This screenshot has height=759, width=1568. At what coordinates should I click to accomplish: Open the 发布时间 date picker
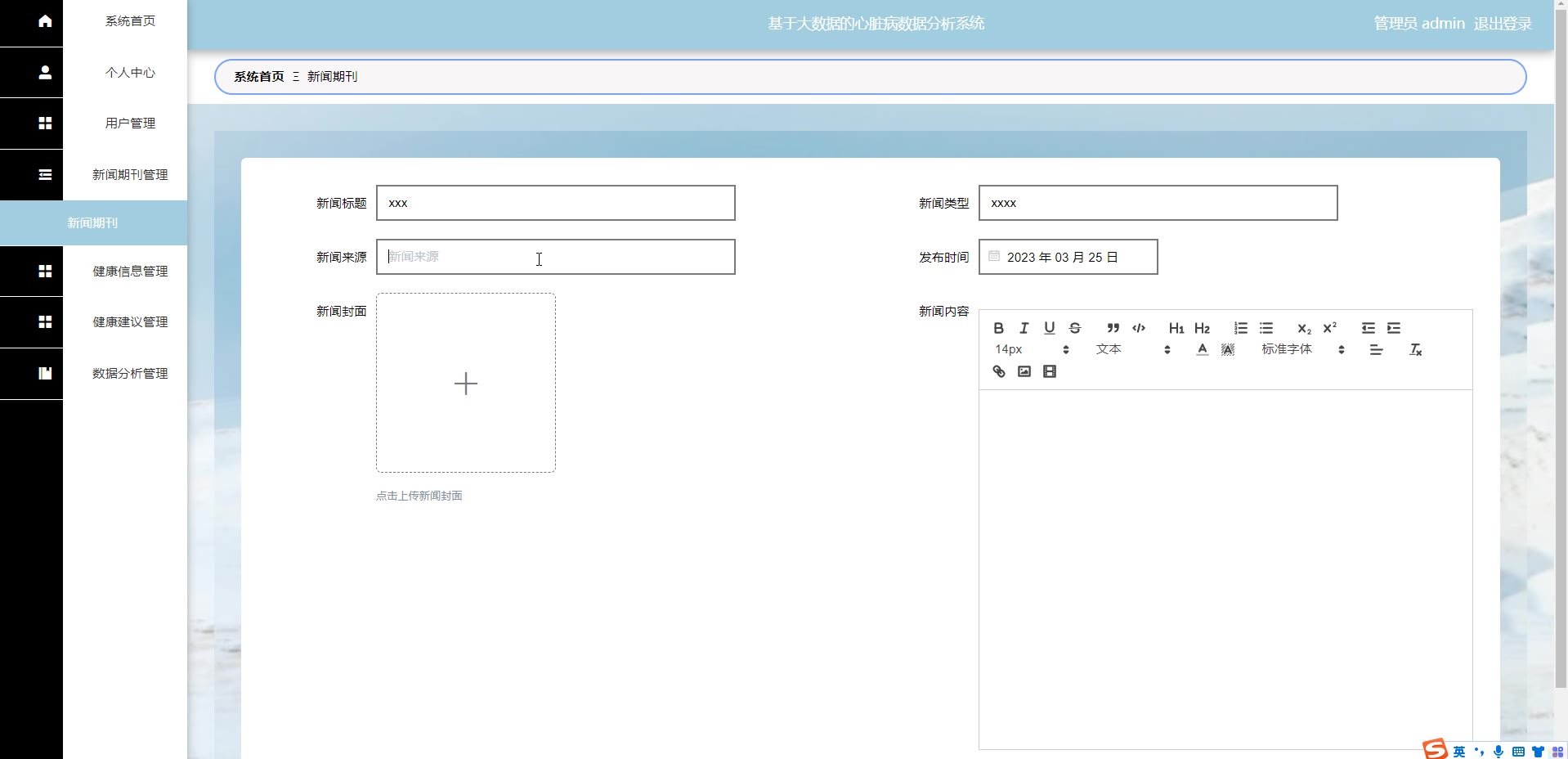click(1068, 257)
